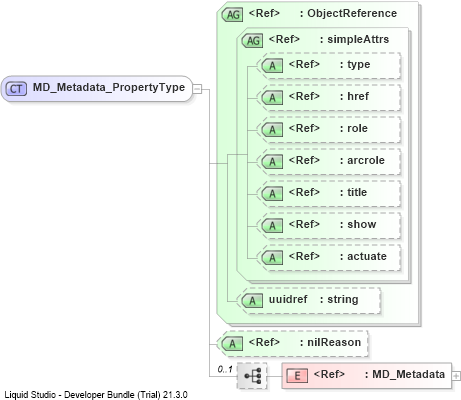This screenshot has width=461, height=400.
Task: Click the <Ref> text beside nilReason
Action: [264, 342]
